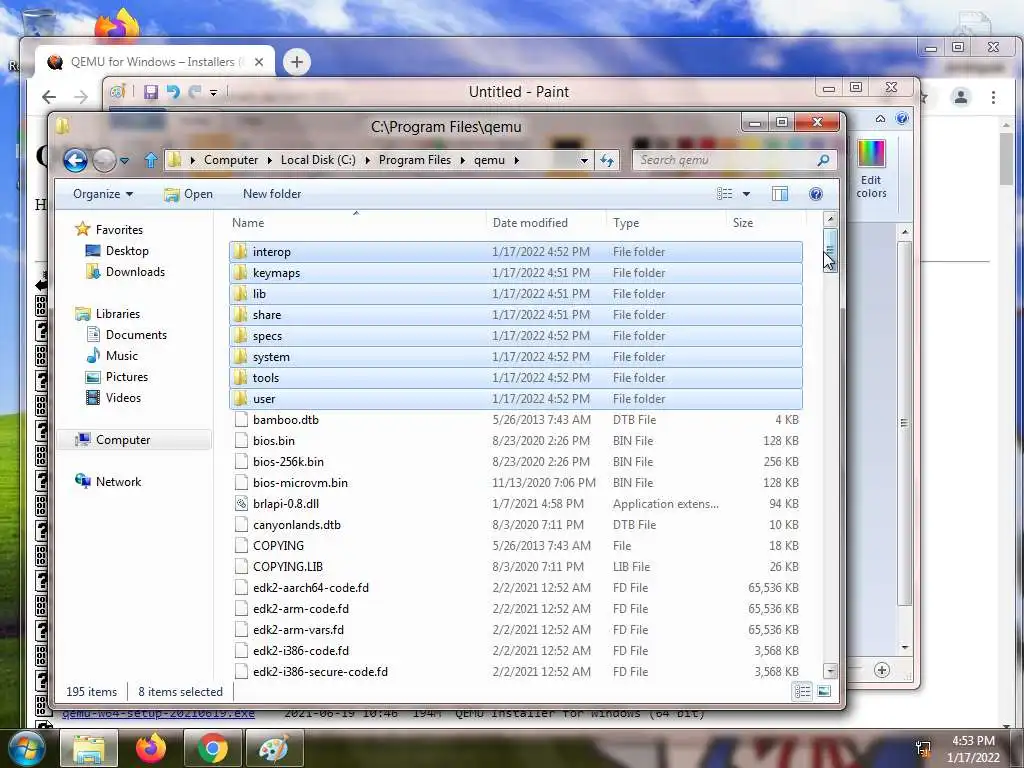Select the interop folder
Screen dimensions: 1024x768
[516, 252]
